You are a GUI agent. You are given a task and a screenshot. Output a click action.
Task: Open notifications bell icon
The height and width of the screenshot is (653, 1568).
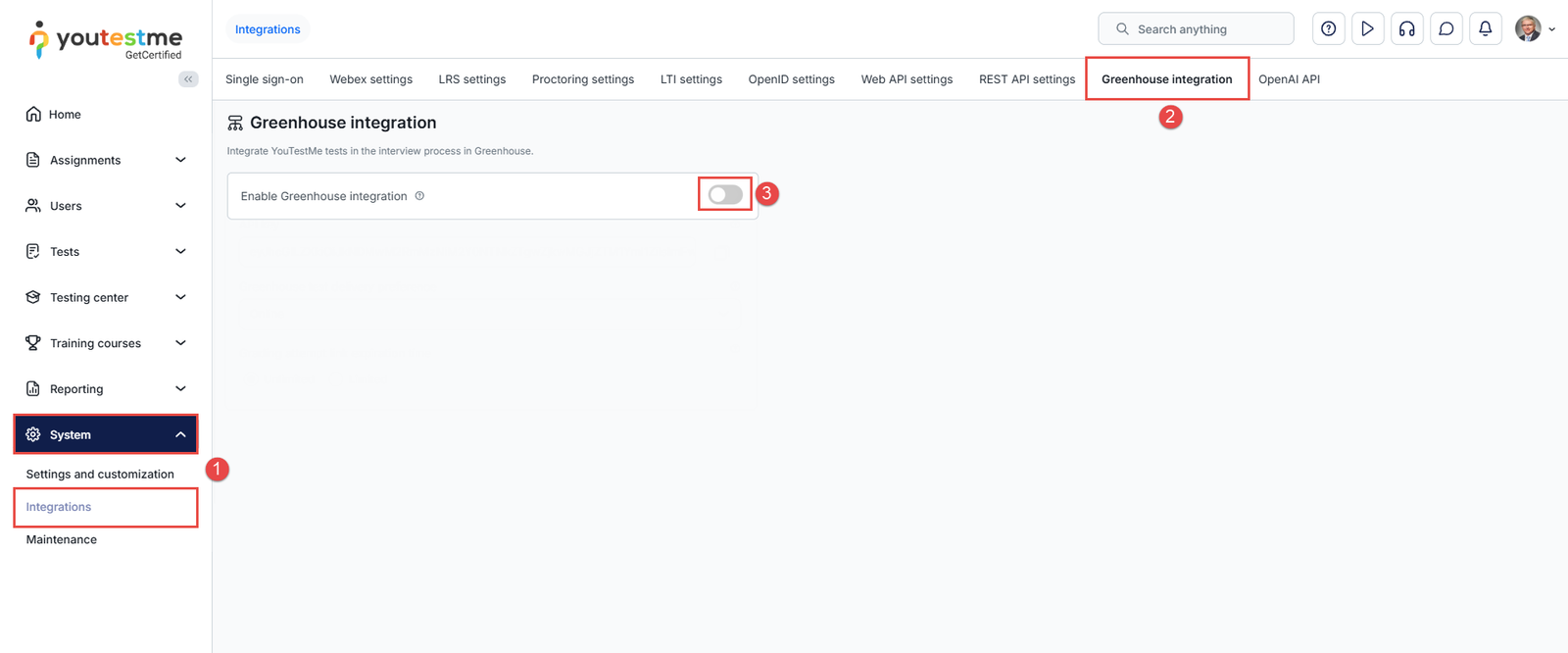click(x=1485, y=29)
